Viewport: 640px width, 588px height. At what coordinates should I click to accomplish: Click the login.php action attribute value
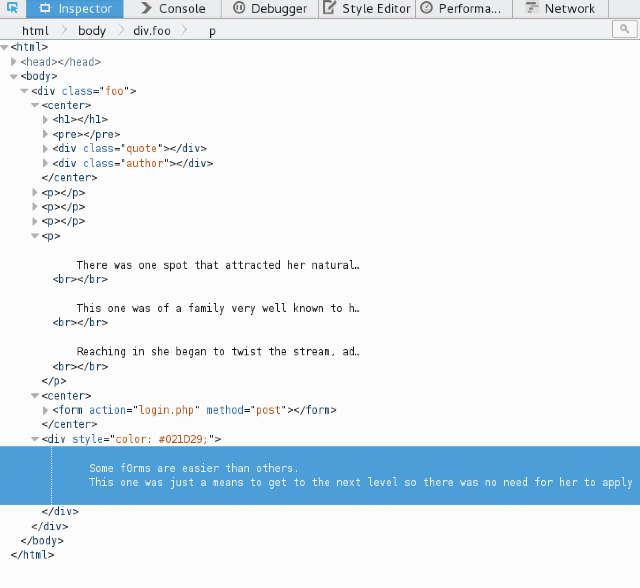[166, 410]
